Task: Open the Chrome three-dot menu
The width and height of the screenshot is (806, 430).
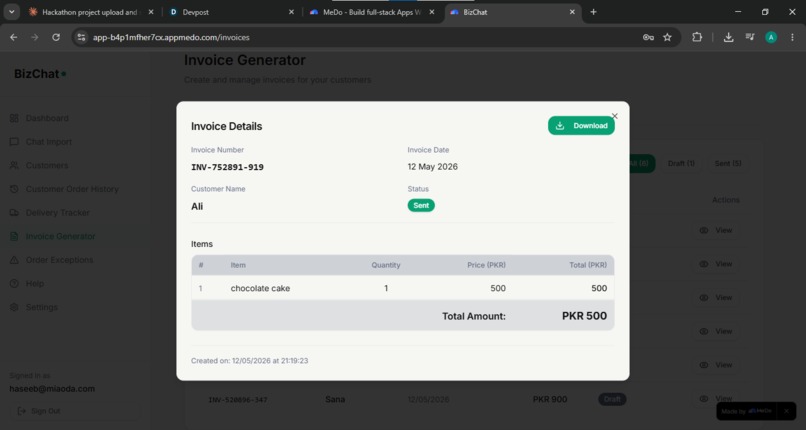Action: (x=792, y=37)
